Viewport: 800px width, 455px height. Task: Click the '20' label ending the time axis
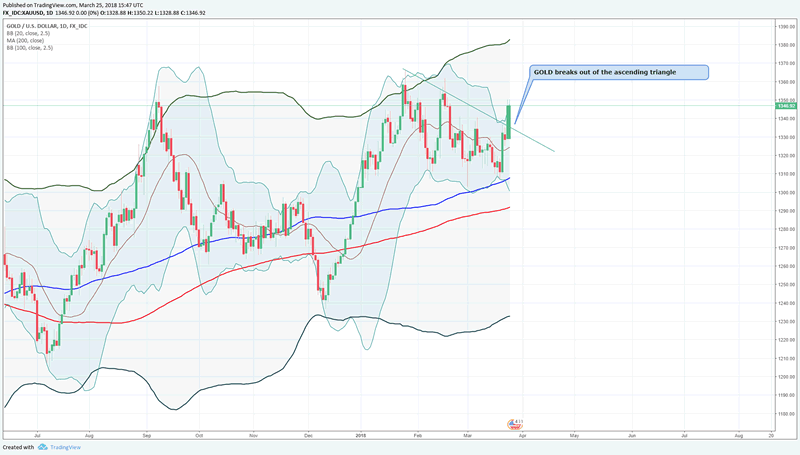pos(771,436)
